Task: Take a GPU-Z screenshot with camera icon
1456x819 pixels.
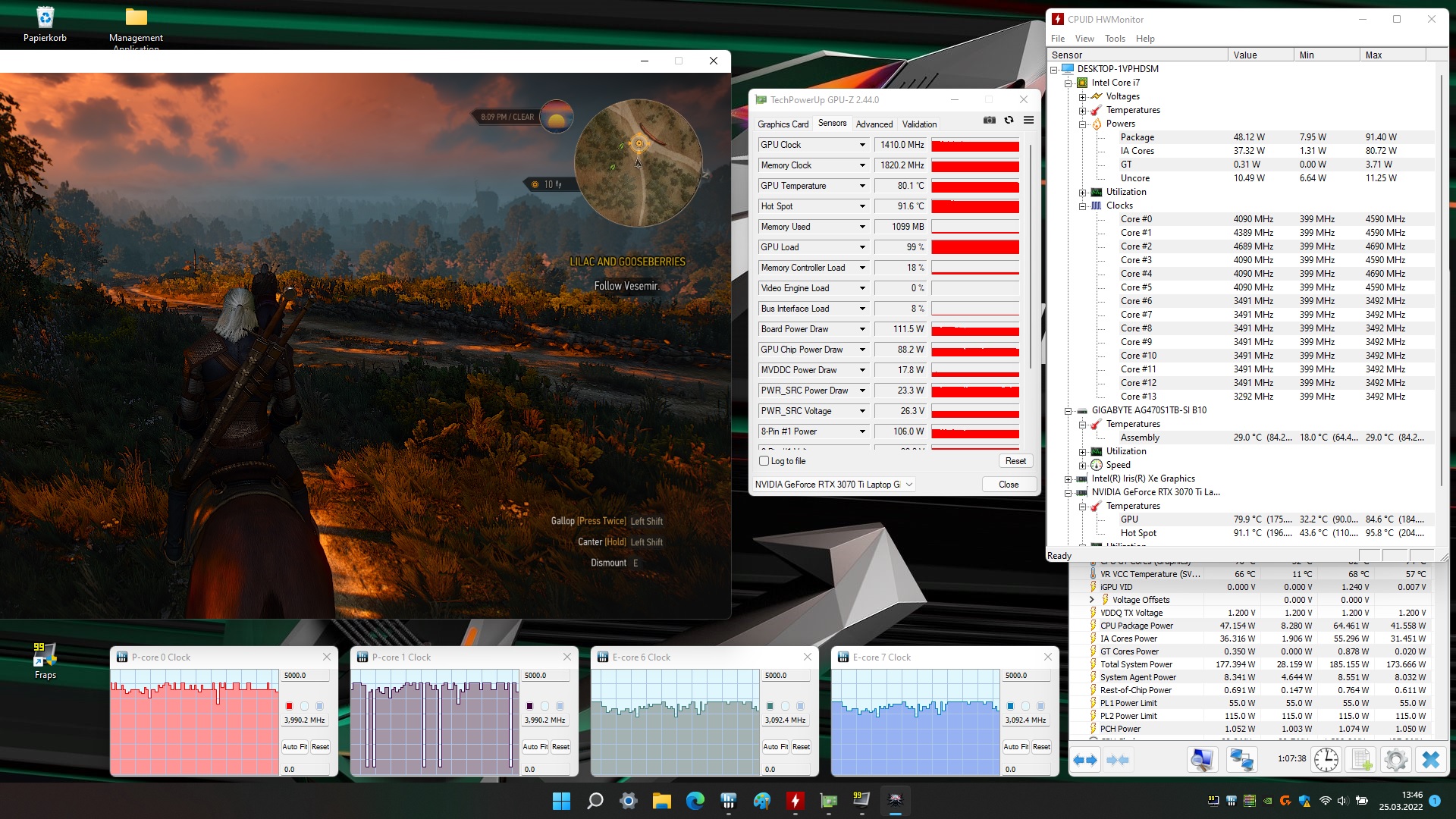Action: coord(989,120)
